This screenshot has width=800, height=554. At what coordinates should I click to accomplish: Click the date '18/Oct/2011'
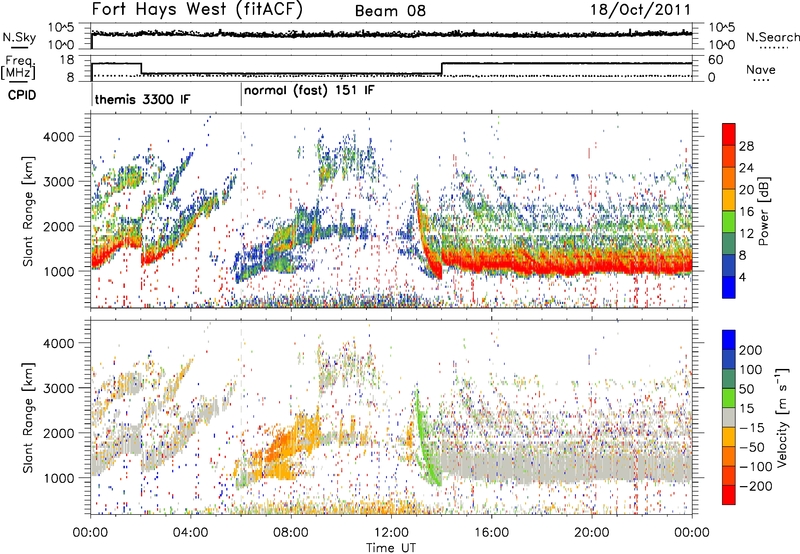(641, 10)
